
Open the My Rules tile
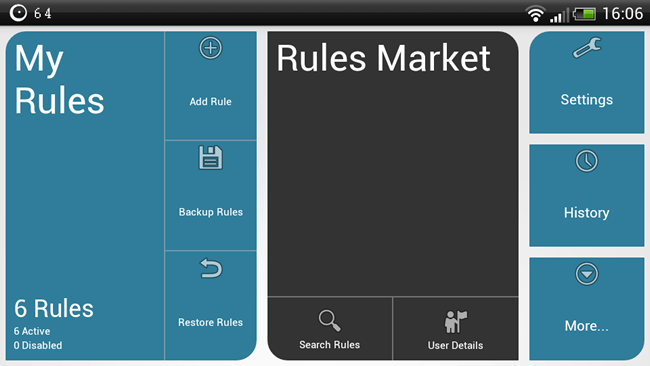pyautogui.click(x=85, y=196)
